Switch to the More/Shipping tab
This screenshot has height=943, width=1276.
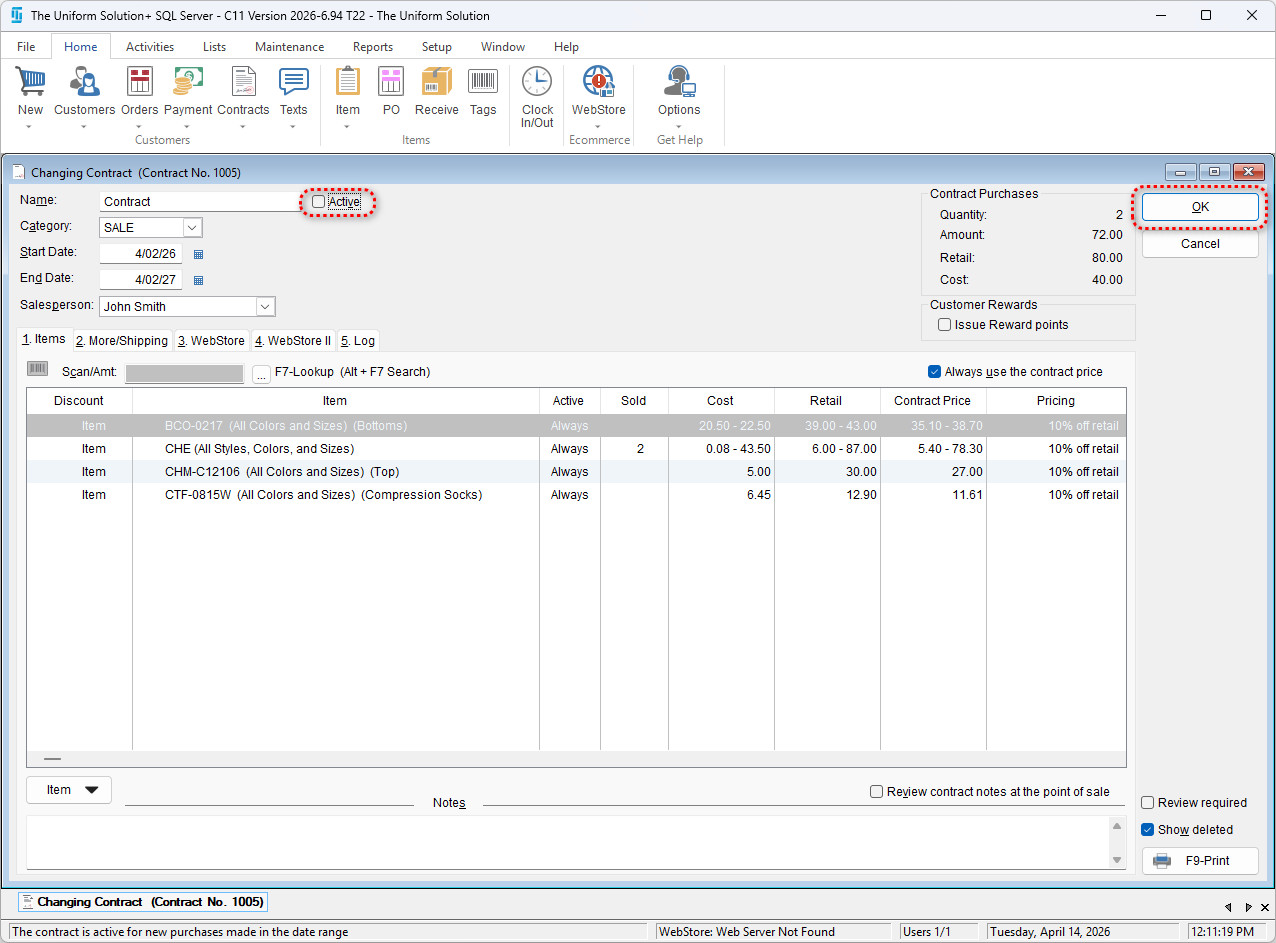(x=123, y=341)
